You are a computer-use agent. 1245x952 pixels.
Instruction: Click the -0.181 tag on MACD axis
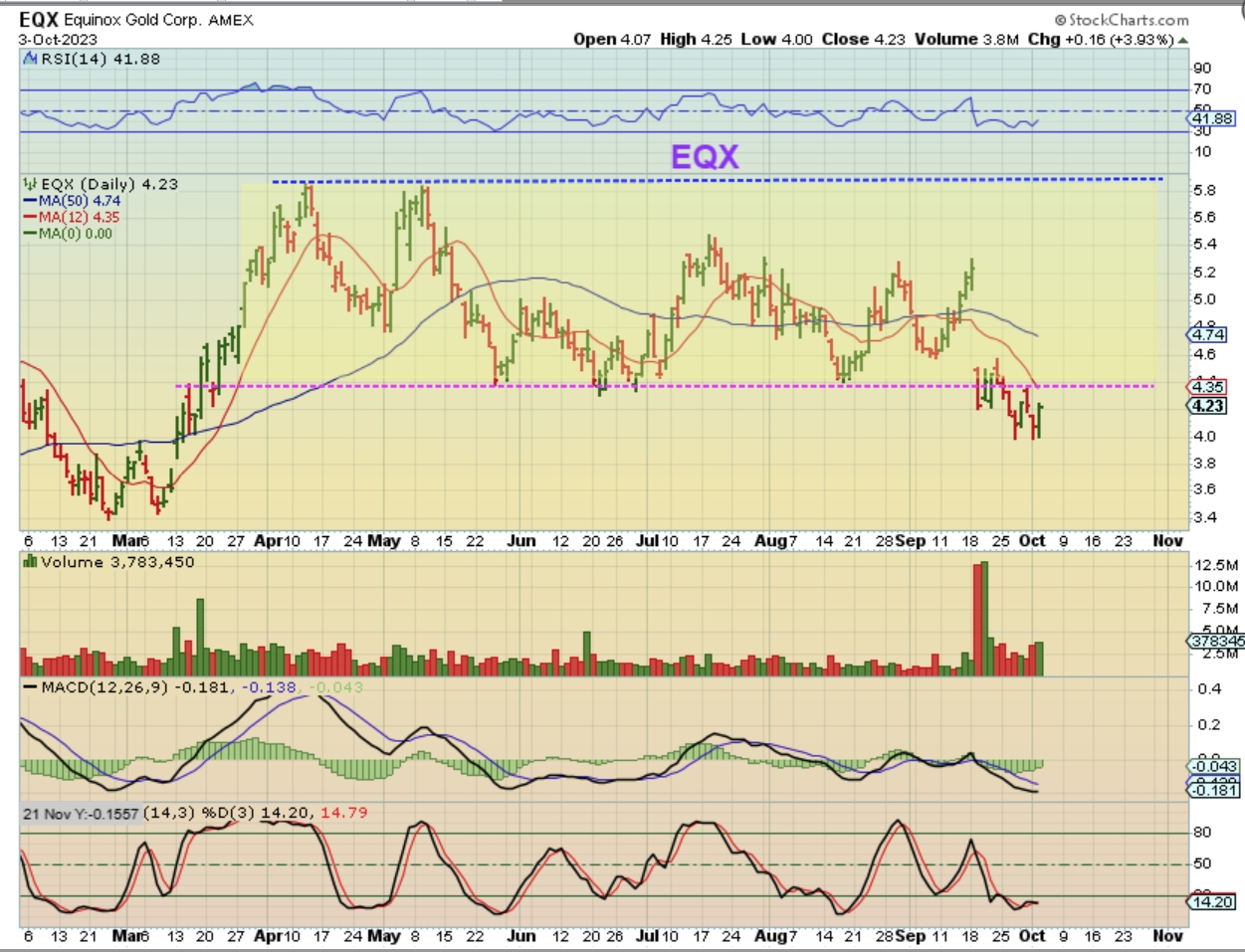point(1213,789)
